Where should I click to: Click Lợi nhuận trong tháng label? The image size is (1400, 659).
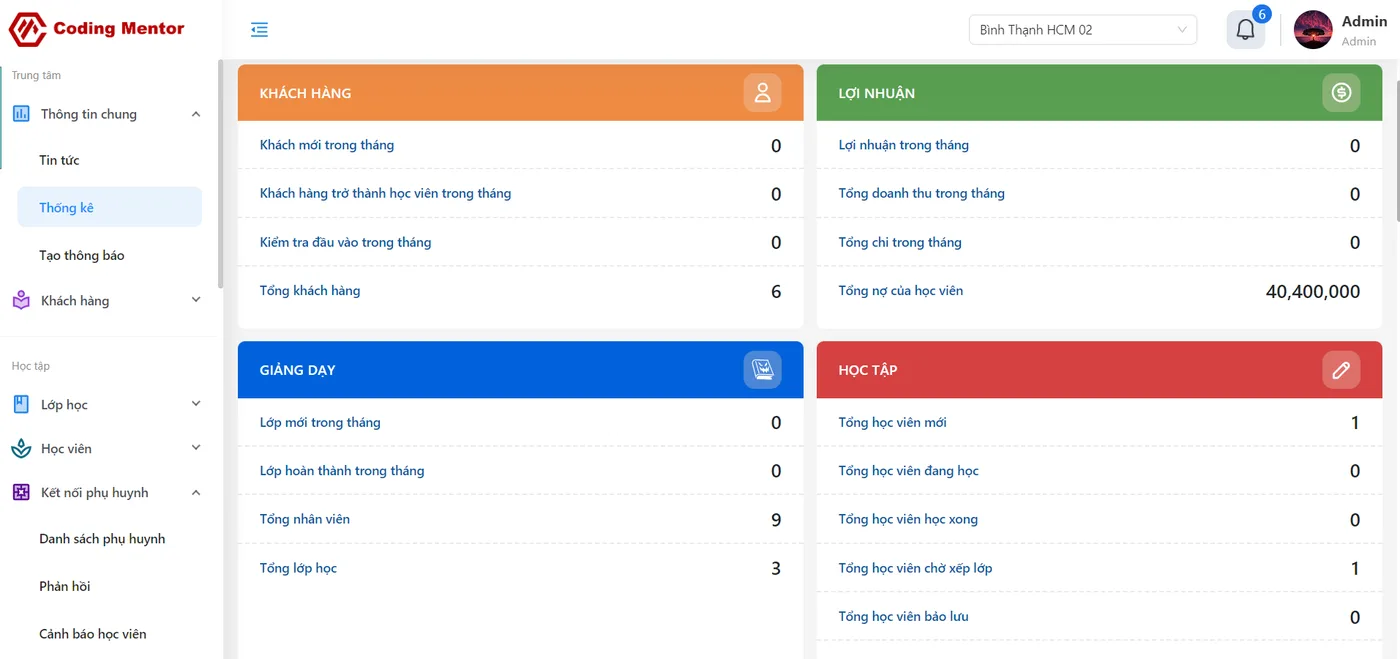pos(904,145)
